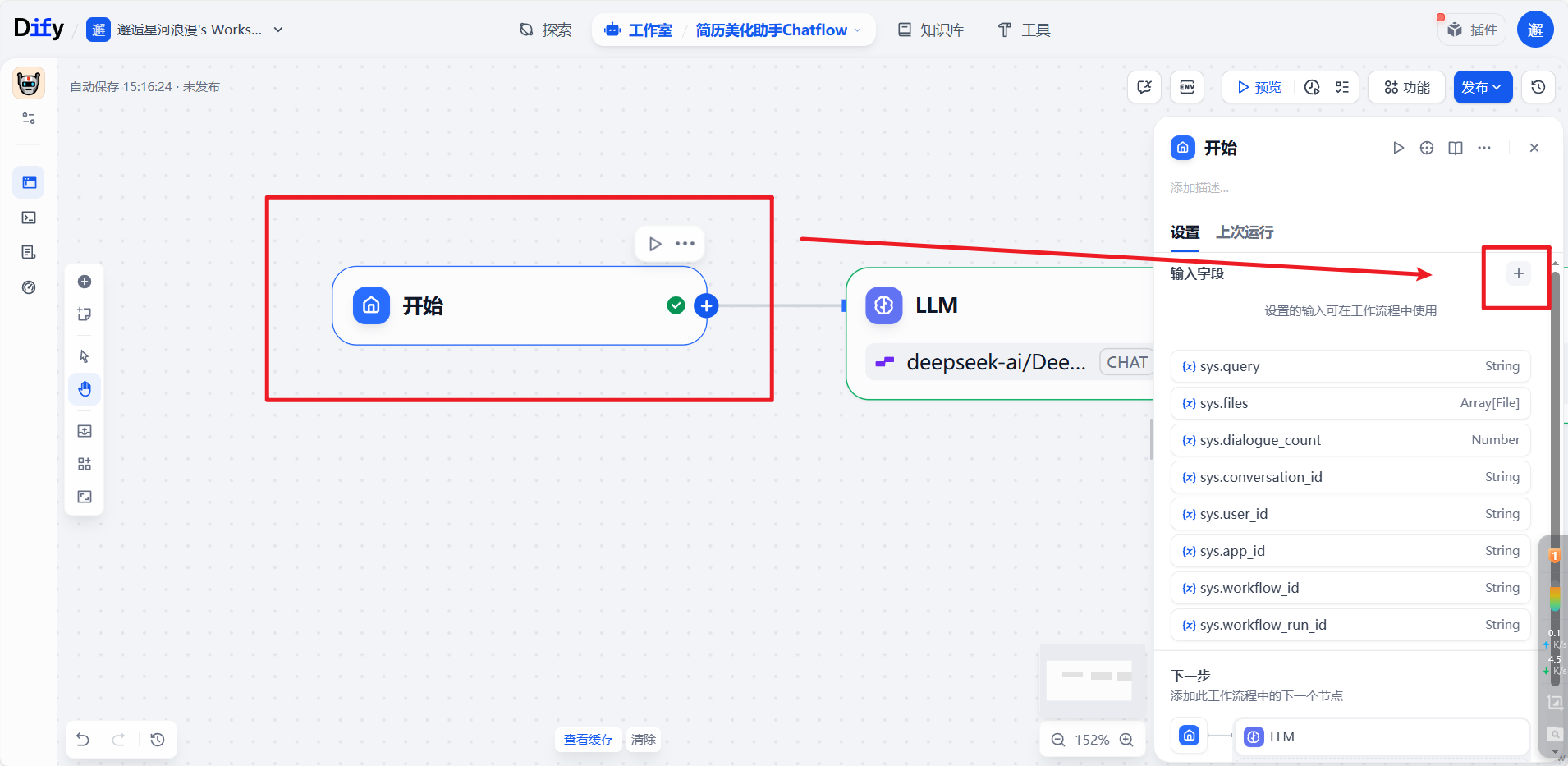Add a sticky note to the canvas
This screenshot has height=766, width=1568.
click(84, 314)
